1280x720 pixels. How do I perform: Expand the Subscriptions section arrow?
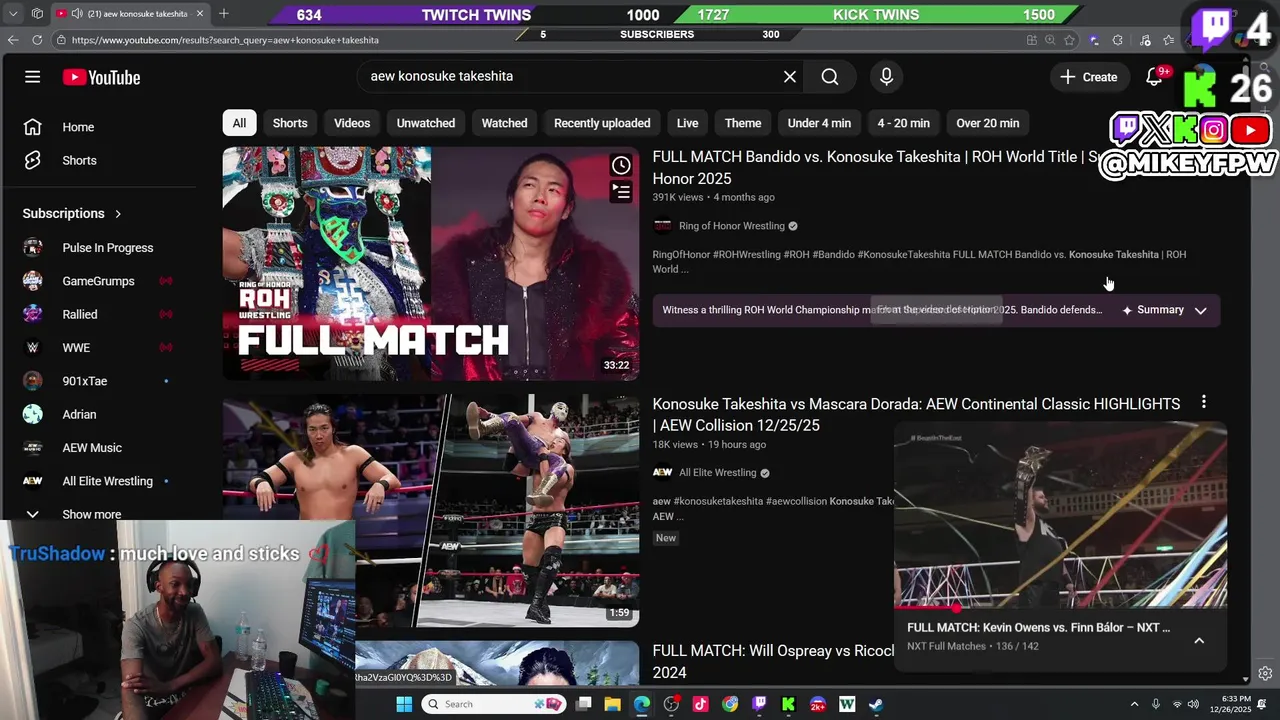[x=118, y=213]
